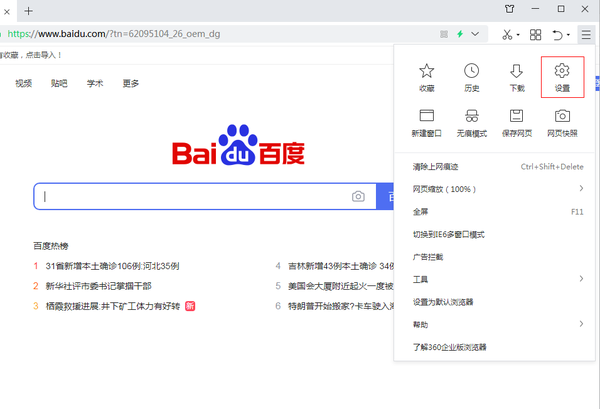Focus the Baidu search input field

[x=190, y=197]
